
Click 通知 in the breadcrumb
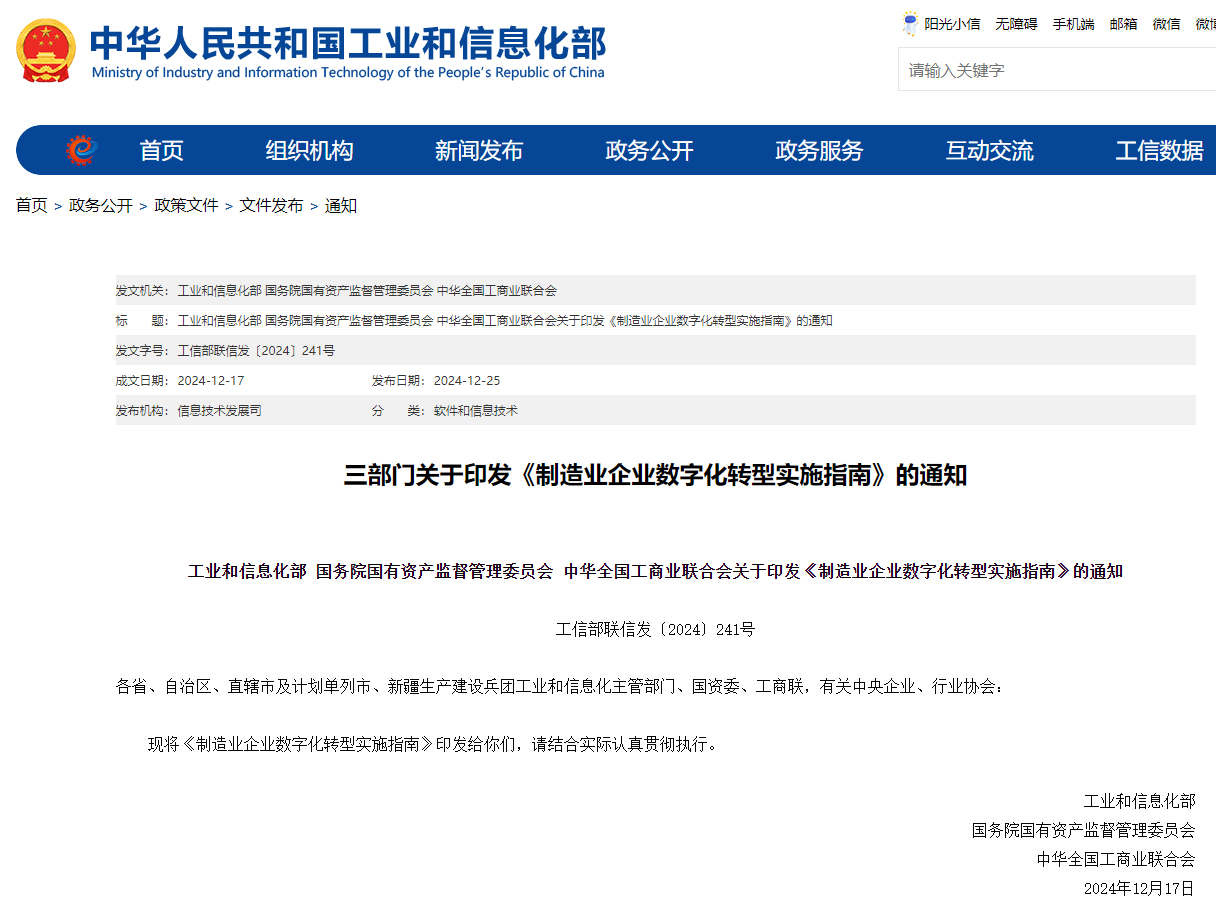click(341, 205)
